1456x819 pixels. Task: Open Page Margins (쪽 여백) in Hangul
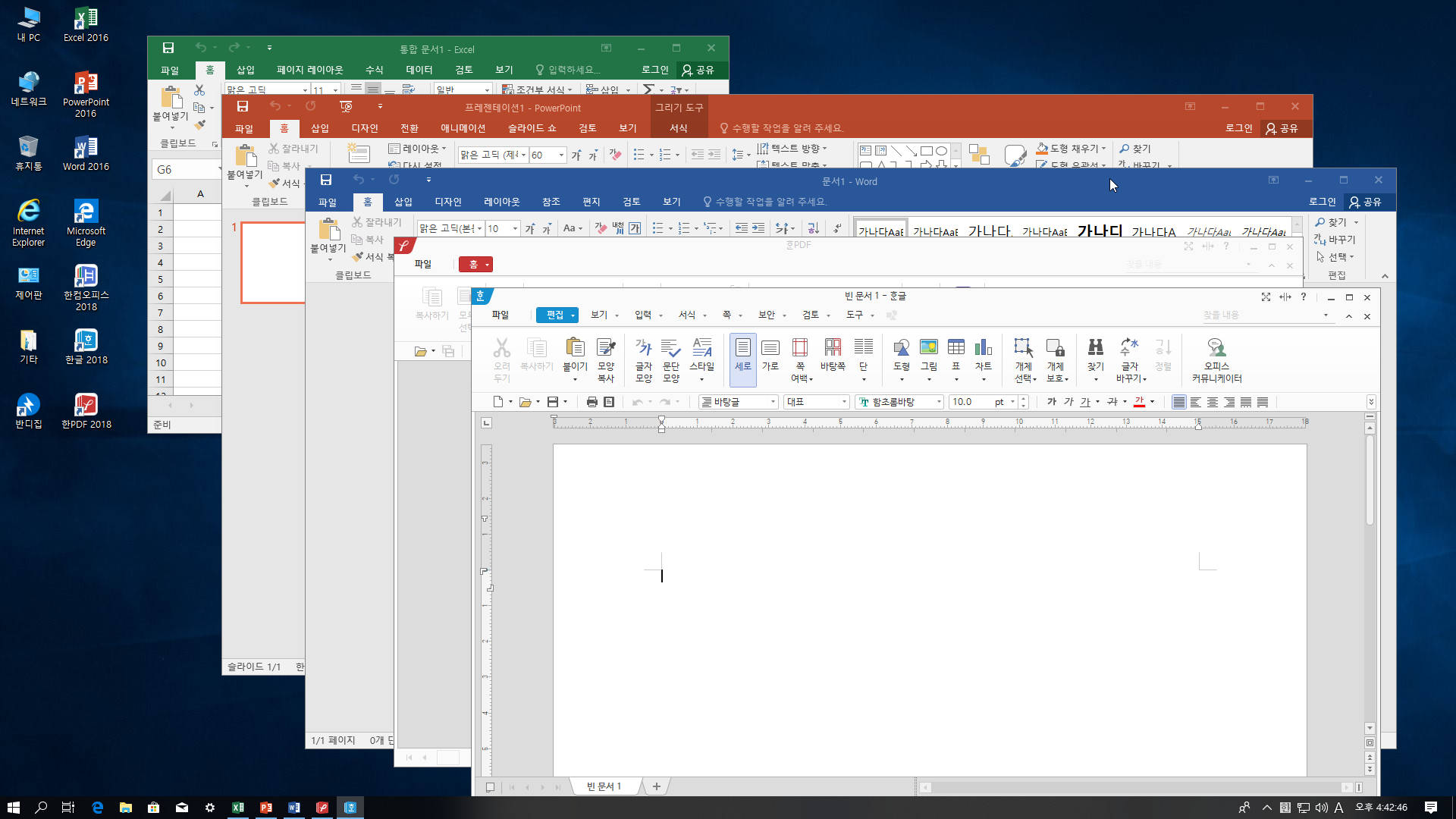800,359
